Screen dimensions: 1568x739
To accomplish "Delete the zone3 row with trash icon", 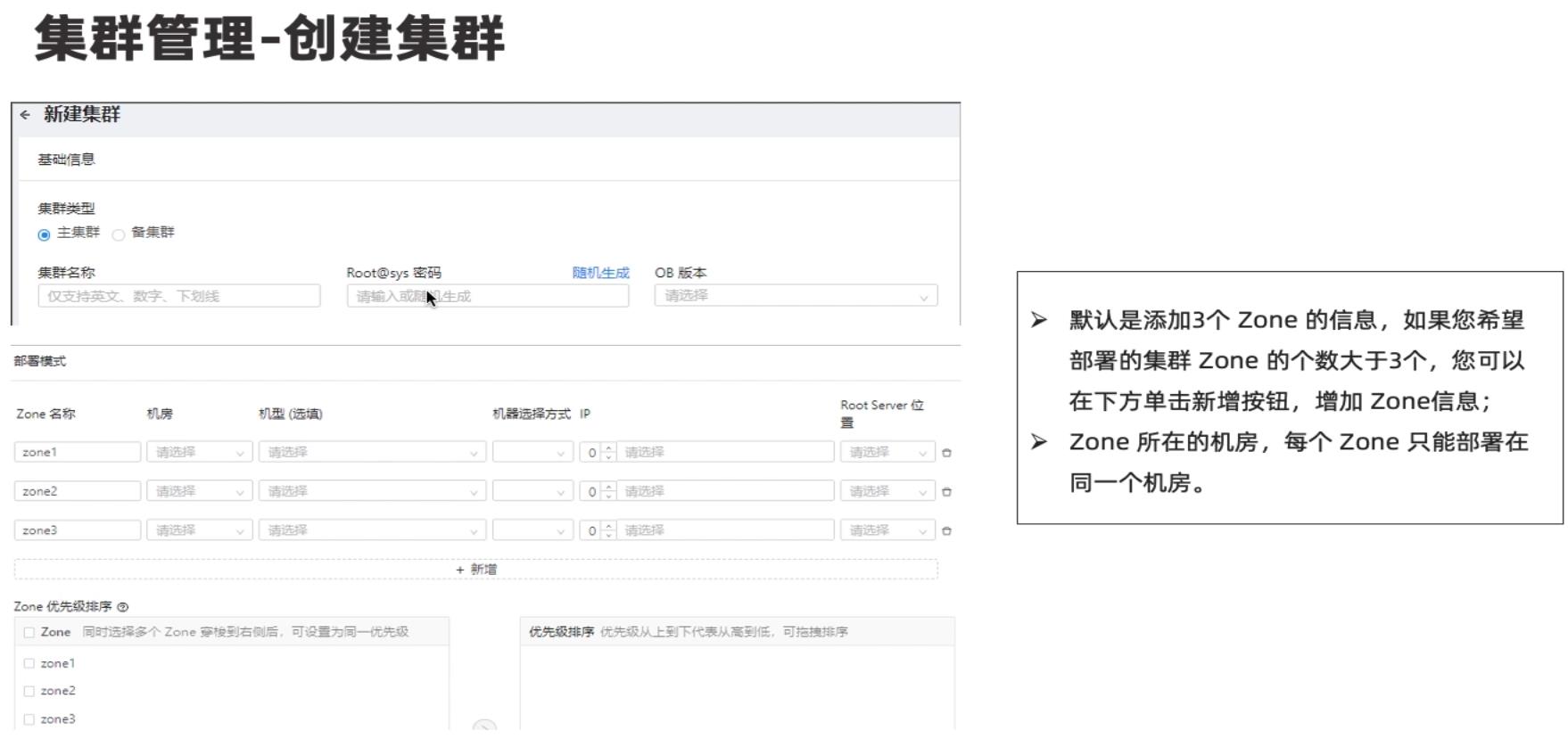I will point(946,531).
